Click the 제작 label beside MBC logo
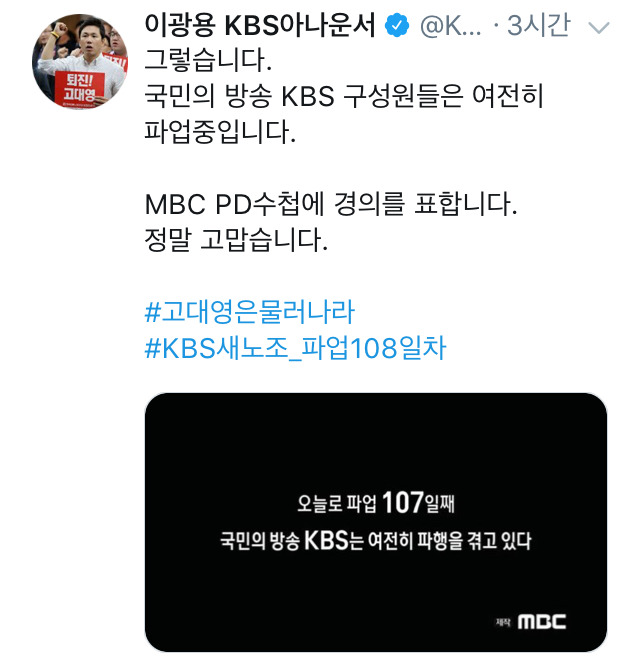 click(503, 622)
